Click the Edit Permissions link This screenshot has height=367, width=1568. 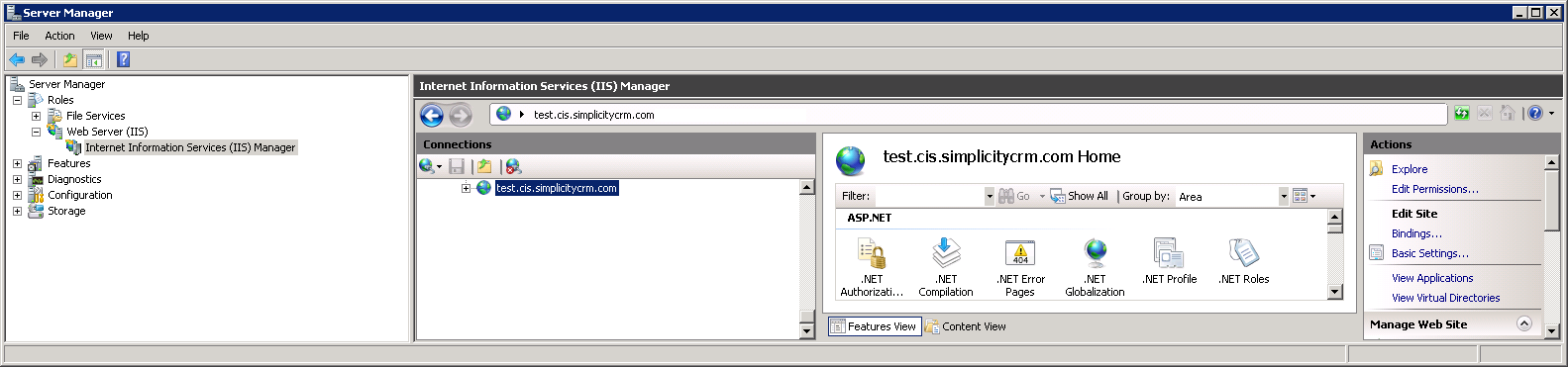tap(1434, 189)
